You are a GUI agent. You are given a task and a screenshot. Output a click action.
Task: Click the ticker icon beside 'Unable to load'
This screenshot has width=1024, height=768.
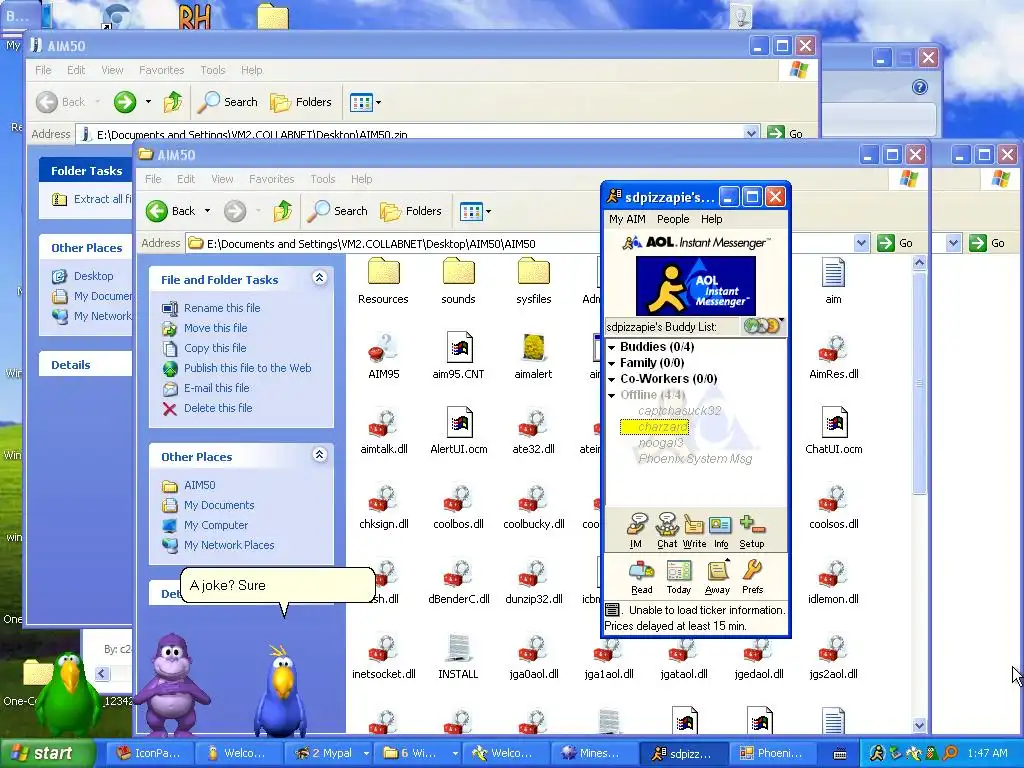pyautogui.click(x=612, y=610)
